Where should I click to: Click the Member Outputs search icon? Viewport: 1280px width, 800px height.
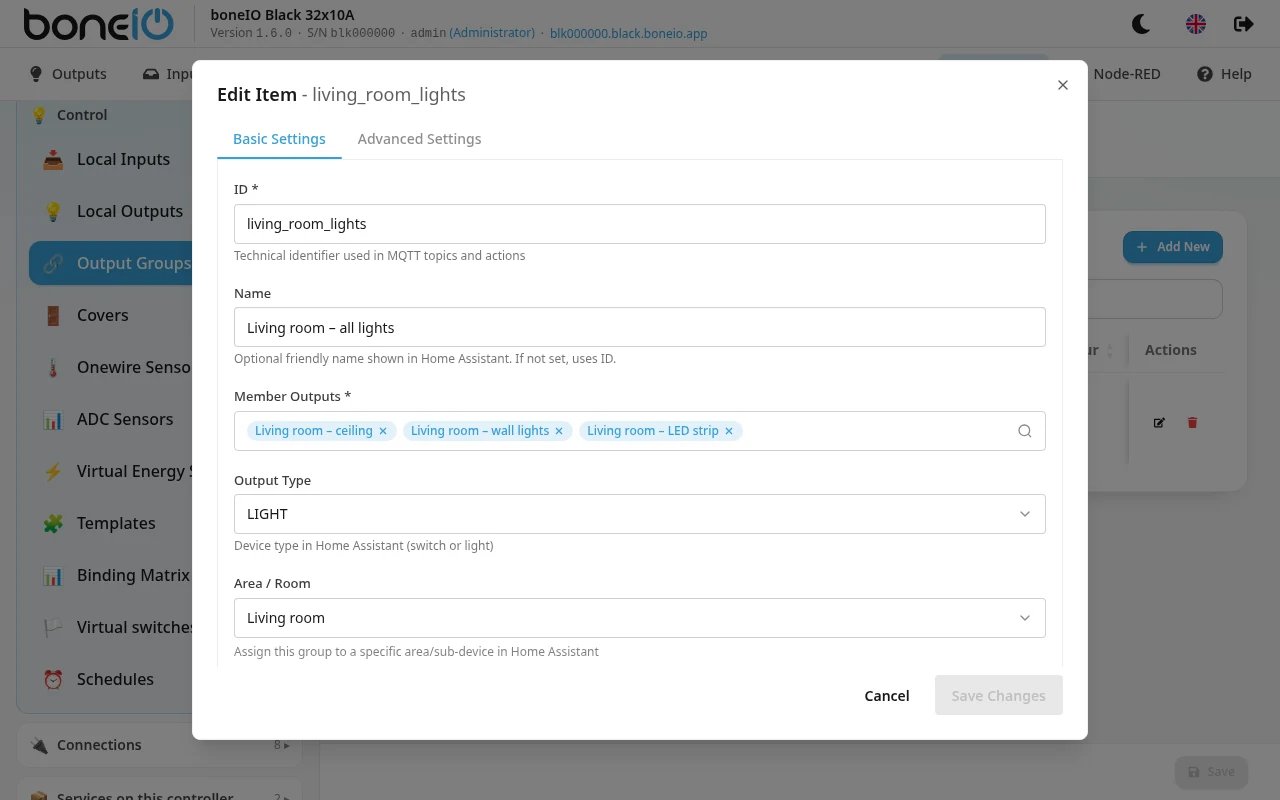tap(1024, 431)
